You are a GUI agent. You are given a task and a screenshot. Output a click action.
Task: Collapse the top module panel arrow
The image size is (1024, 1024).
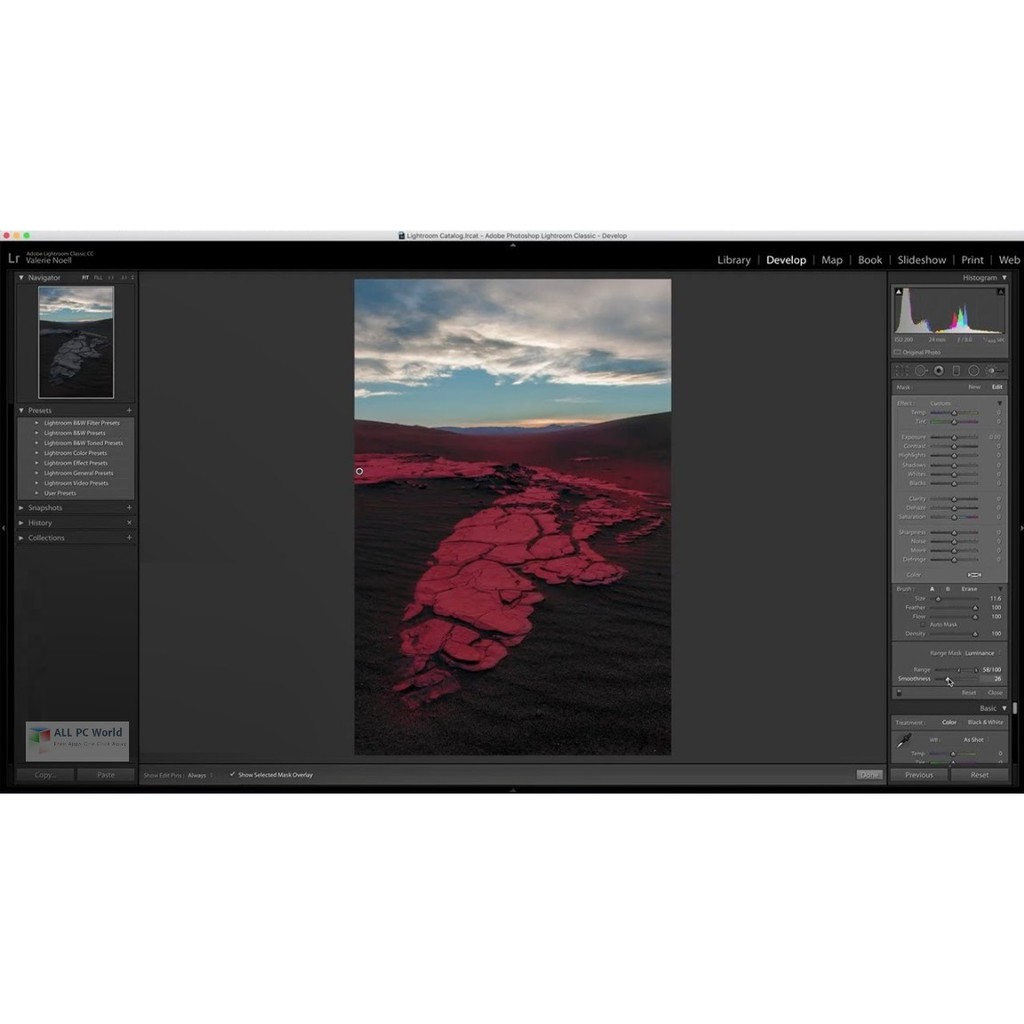click(513, 245)
